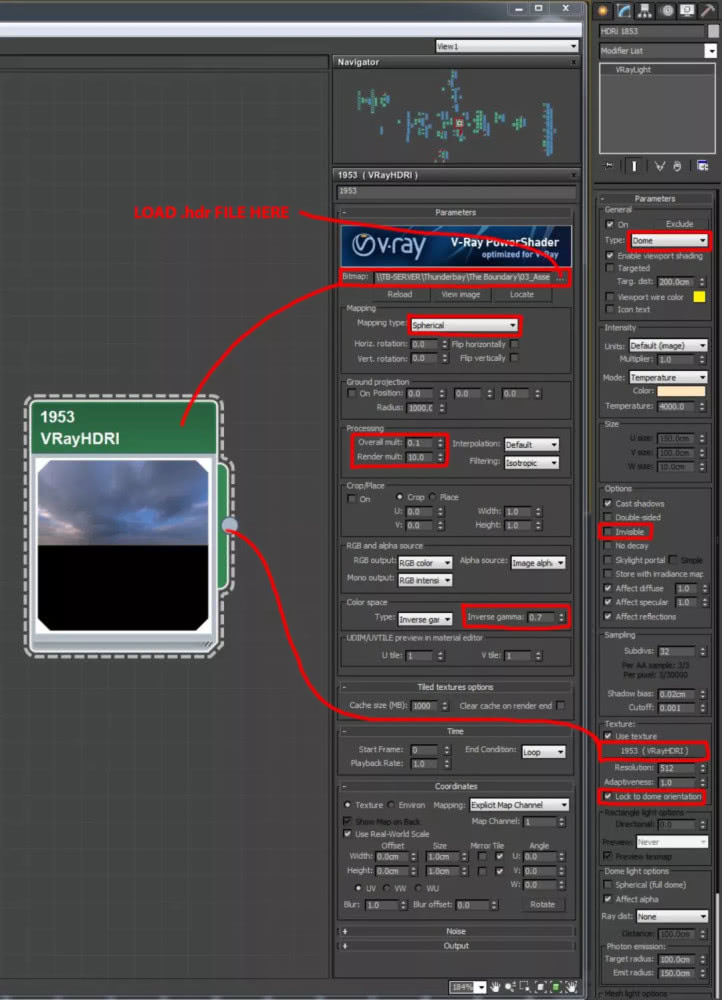Open the Motion panel icon

pos(667,11)
